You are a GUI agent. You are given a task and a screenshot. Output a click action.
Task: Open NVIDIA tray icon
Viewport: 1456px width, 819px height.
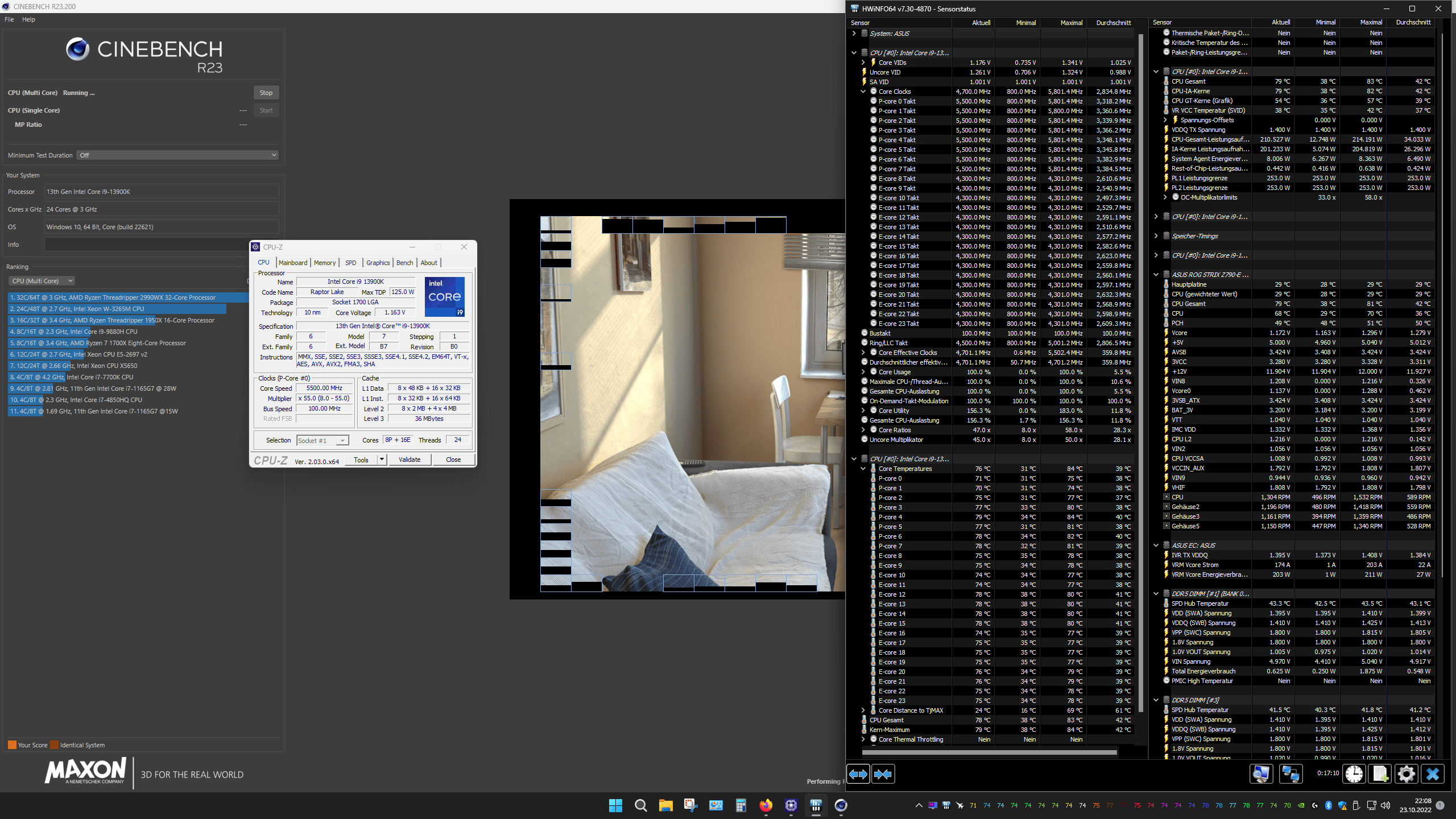1301,805
